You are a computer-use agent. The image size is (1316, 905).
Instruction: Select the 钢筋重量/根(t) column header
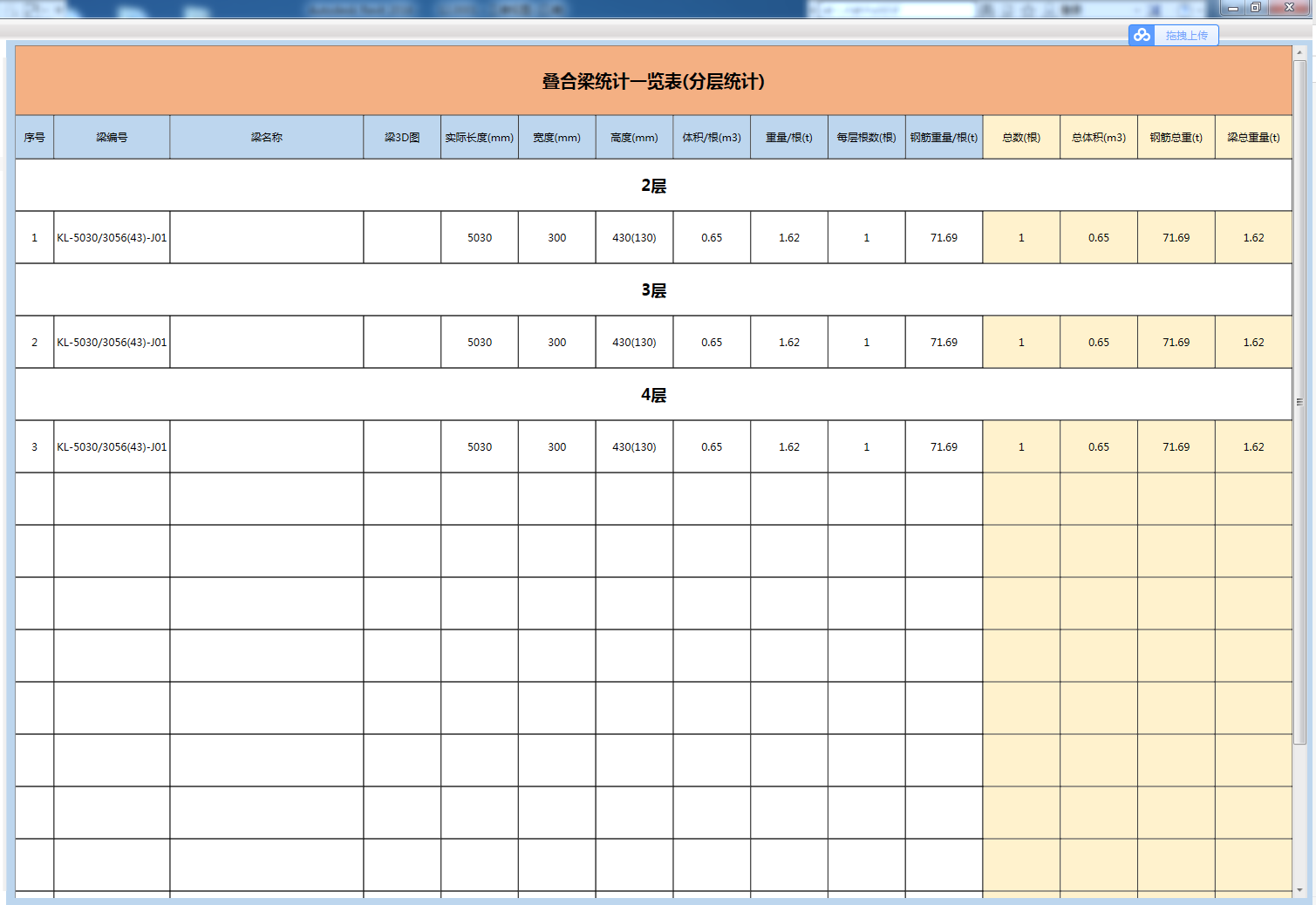pos(944,138)
